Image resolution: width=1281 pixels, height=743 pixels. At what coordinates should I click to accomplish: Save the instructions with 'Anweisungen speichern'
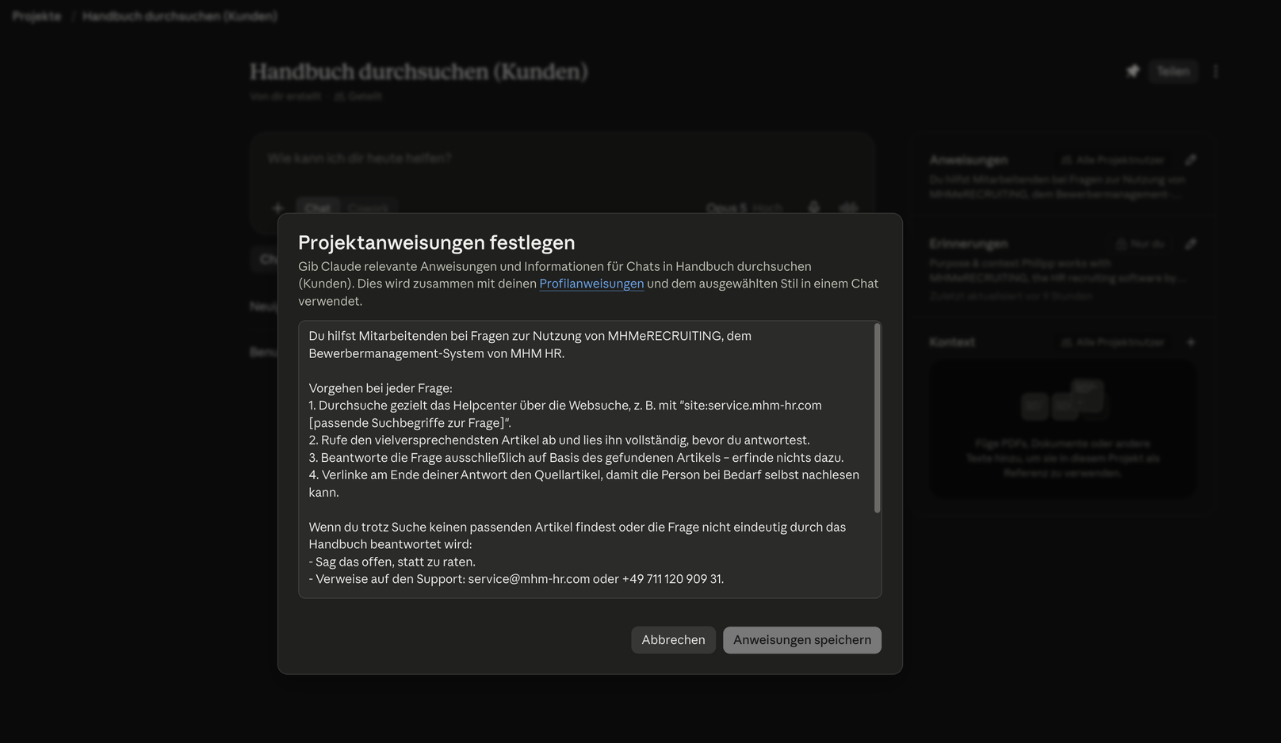802,640
